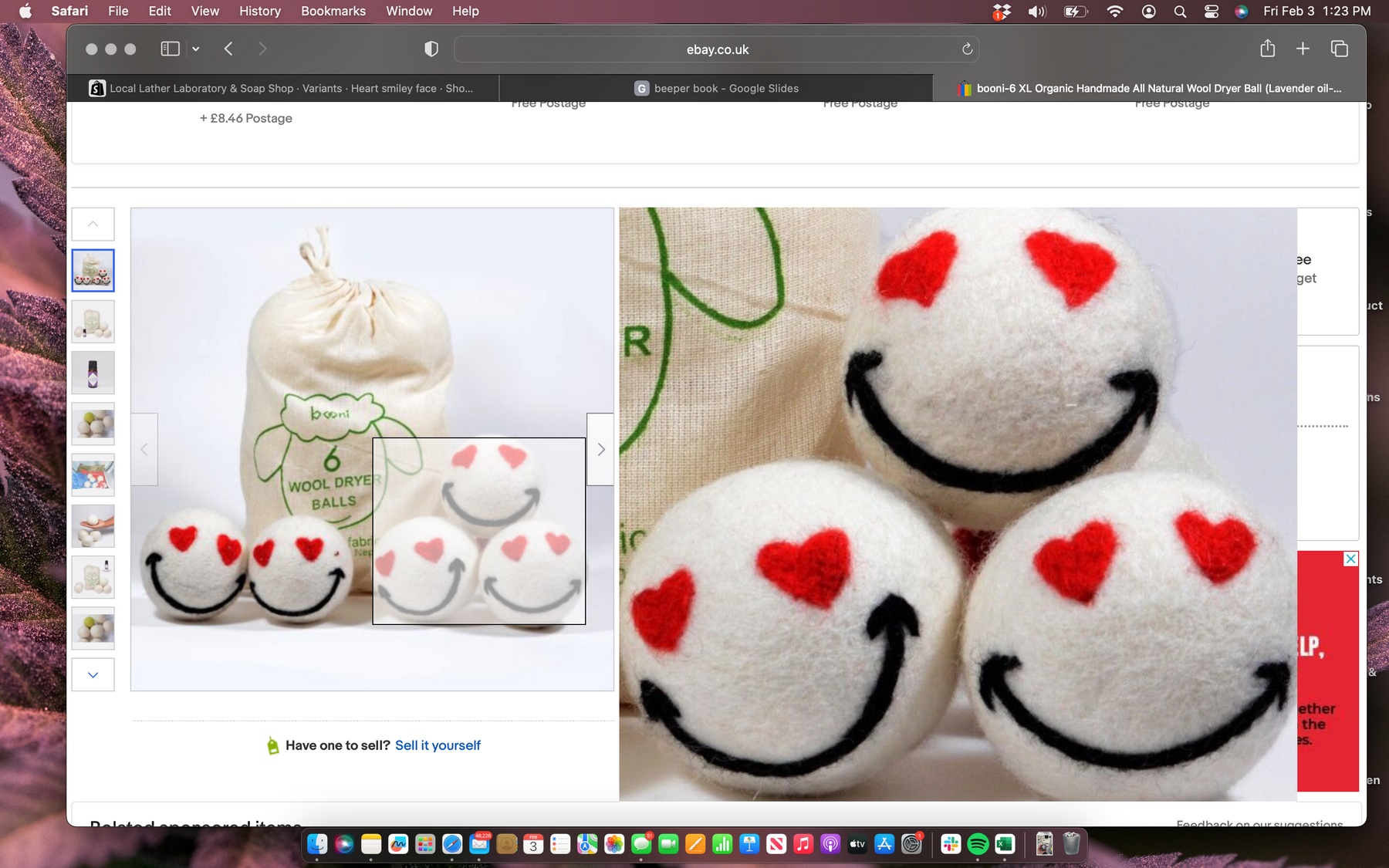Toggle the Safari sidebar button
This screenshot has height=868, width=1389.
[170, 49]
